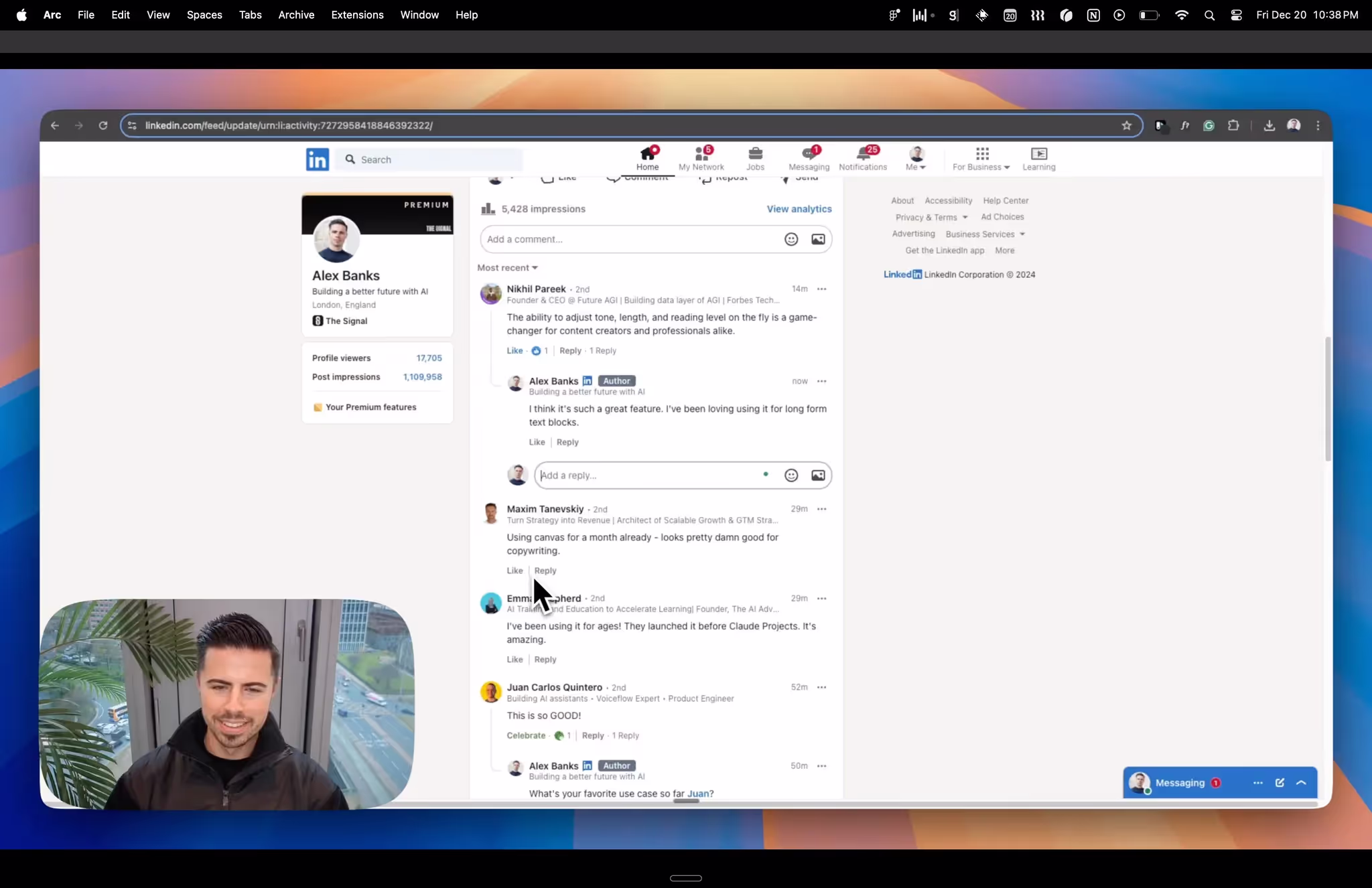
Task: Like Nikhil Pareek's comment
Action: pyautogui.click(x=514, y=351)
